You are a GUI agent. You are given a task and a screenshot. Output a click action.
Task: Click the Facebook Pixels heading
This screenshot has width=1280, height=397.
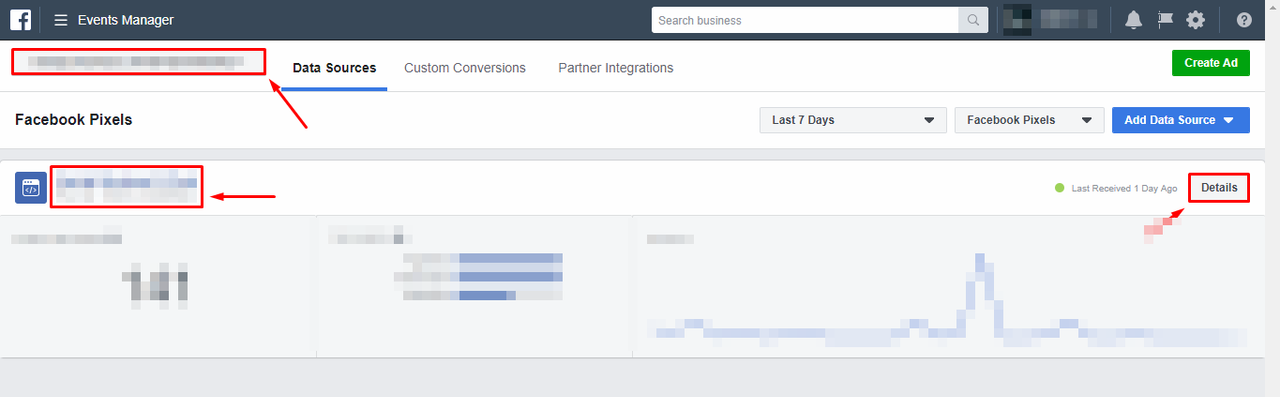(x=74, y=120)
